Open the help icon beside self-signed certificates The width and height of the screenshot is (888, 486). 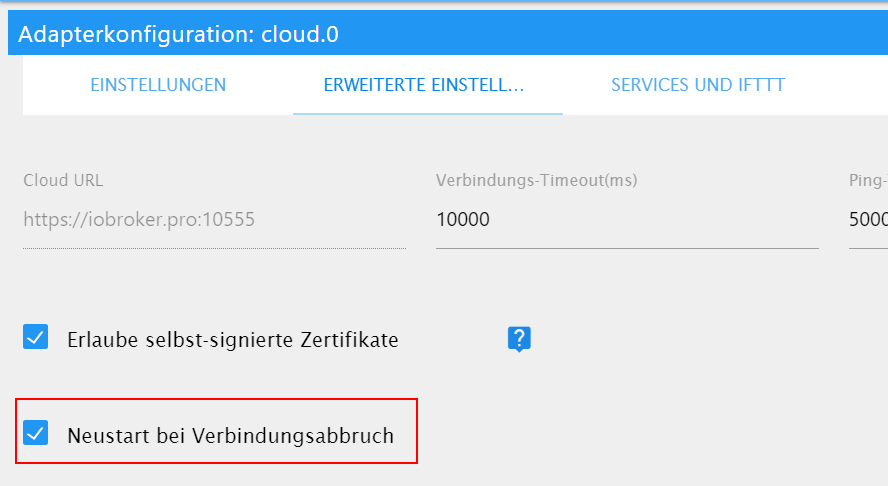click(x=519, y=339)
